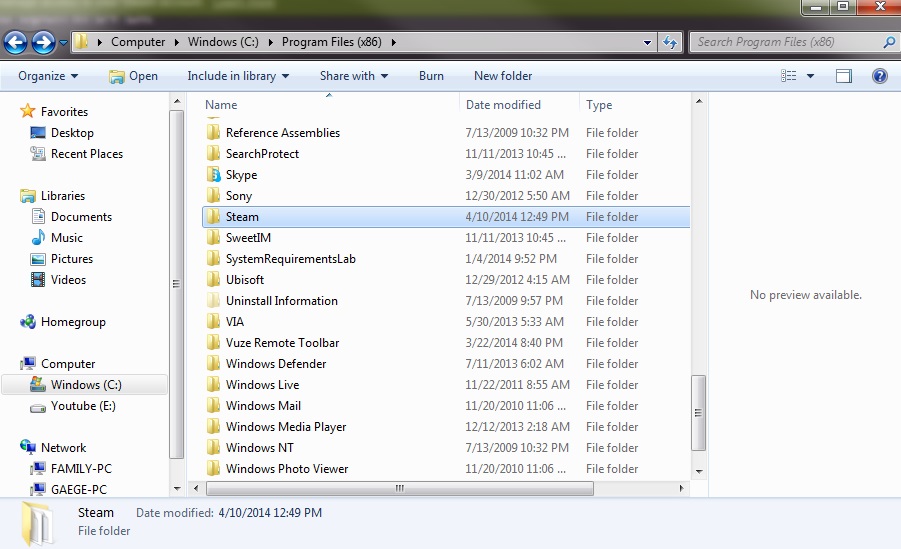Screen dimensions: 901x549
Task: Click the Refresh icon beside address bar
Action: 670,42
